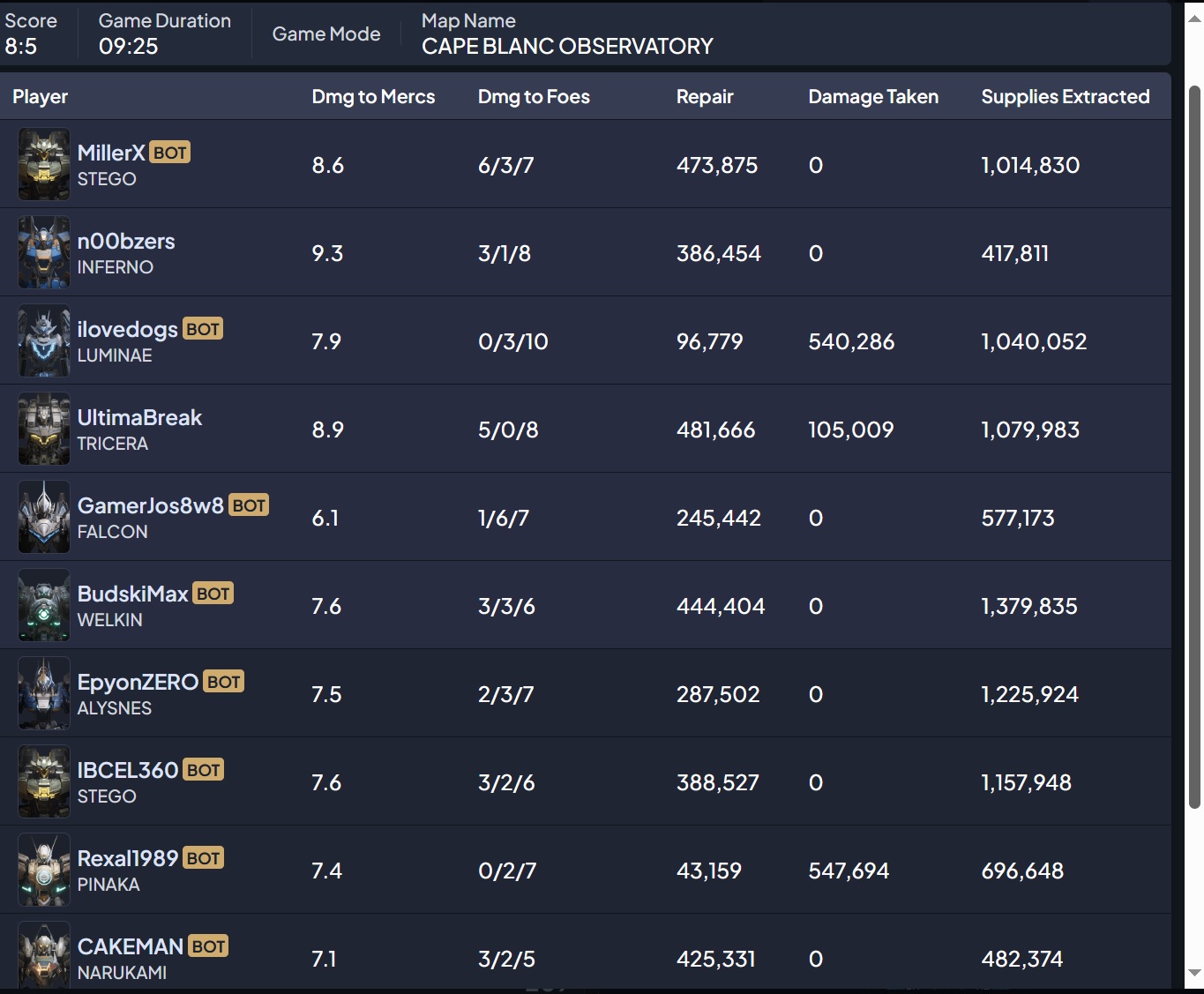
Task: Click n00bzers' Dmg to Mercs value 9.3
Action: pyautogui.click(x=327, y=253)
